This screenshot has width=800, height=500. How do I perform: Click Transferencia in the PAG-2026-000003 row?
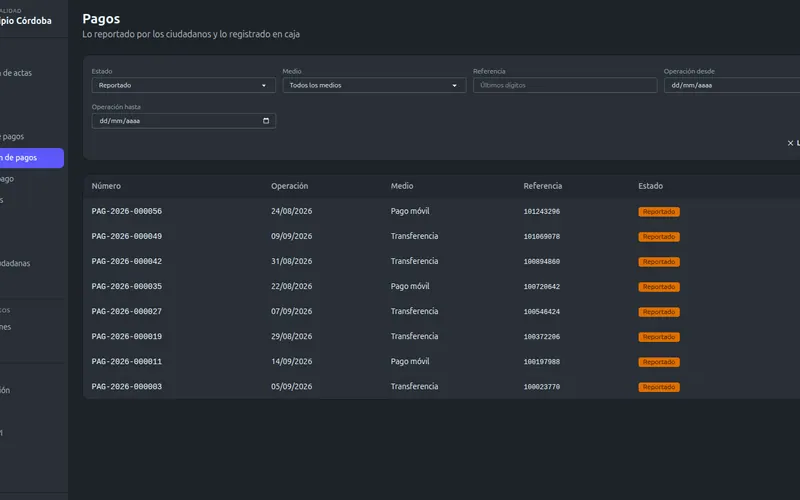tap(414, 386)
